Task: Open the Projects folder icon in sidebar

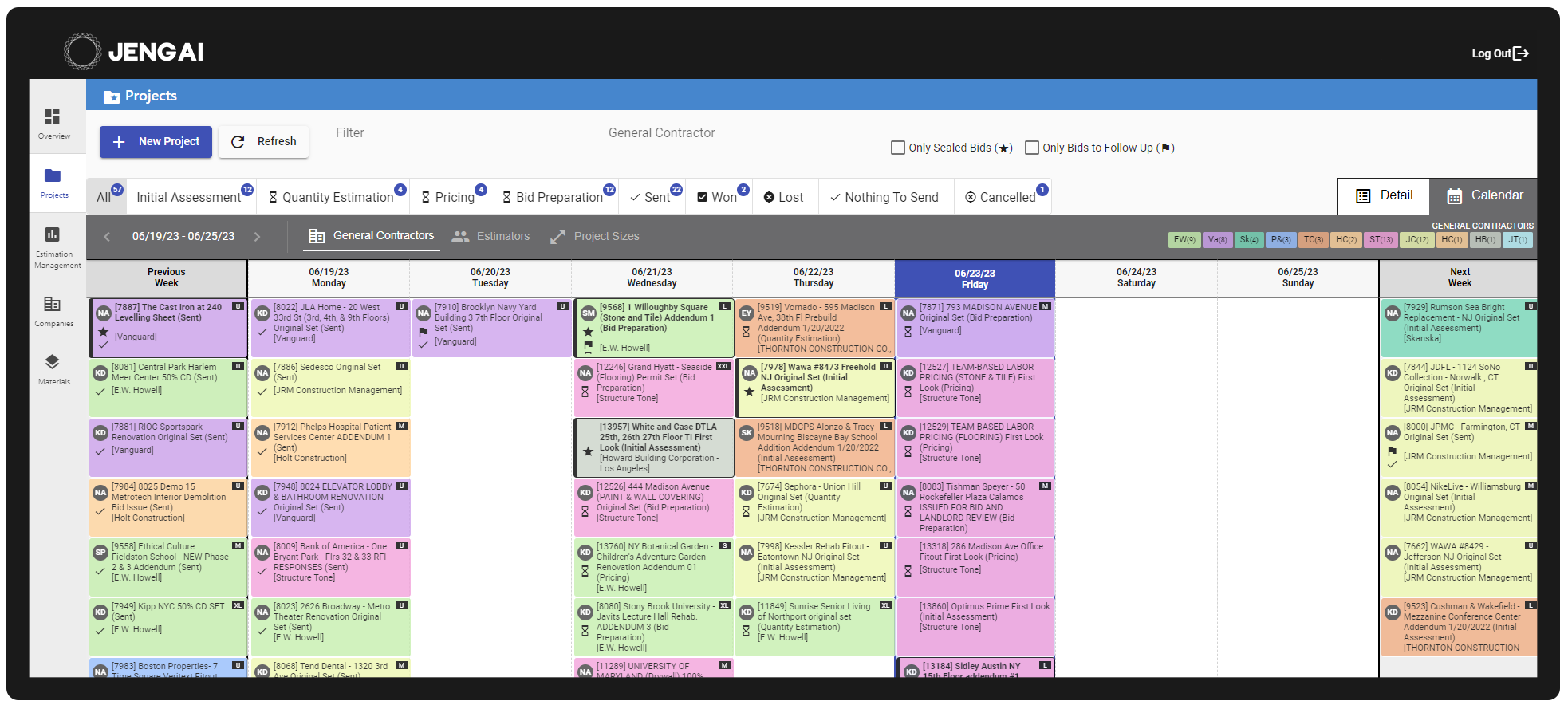Action: (x=53, y=175)
